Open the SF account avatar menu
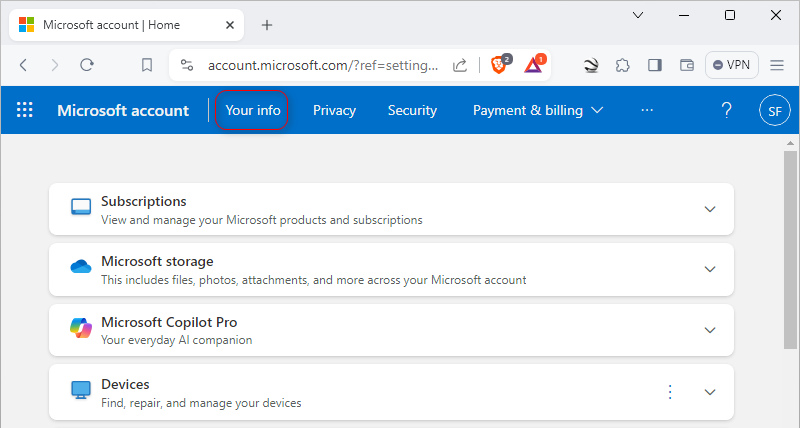The image size is (800, 428). pos(774,110)
